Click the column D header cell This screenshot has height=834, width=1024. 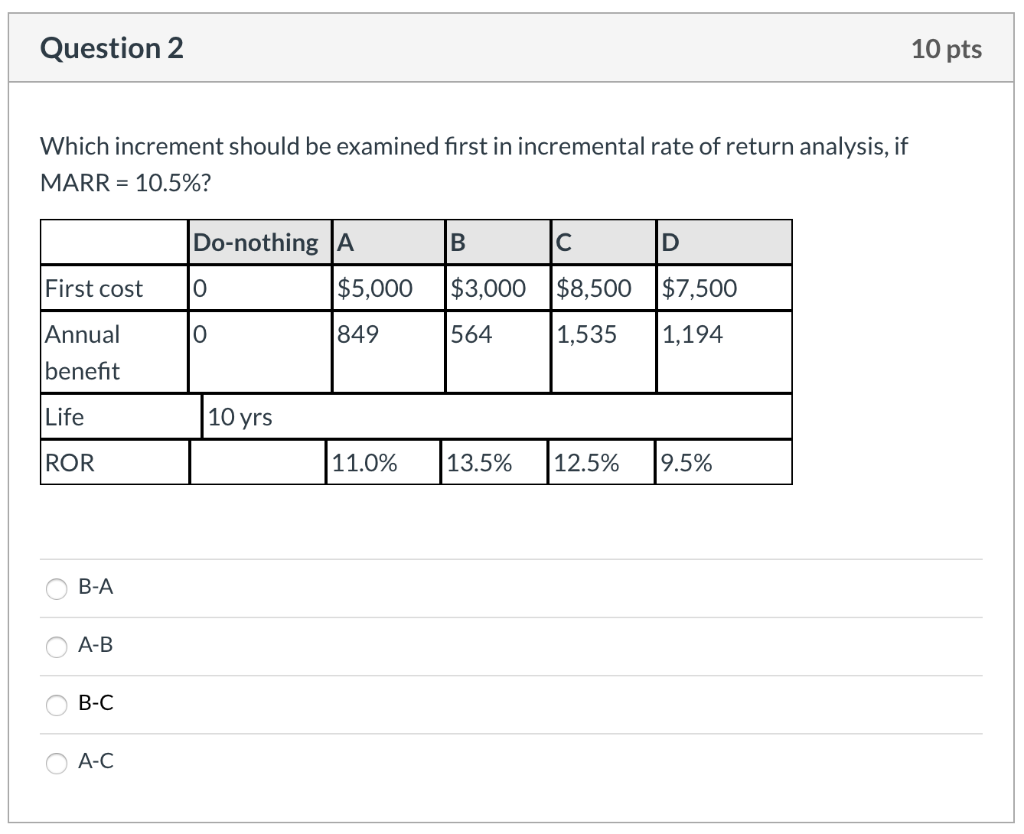724,242
